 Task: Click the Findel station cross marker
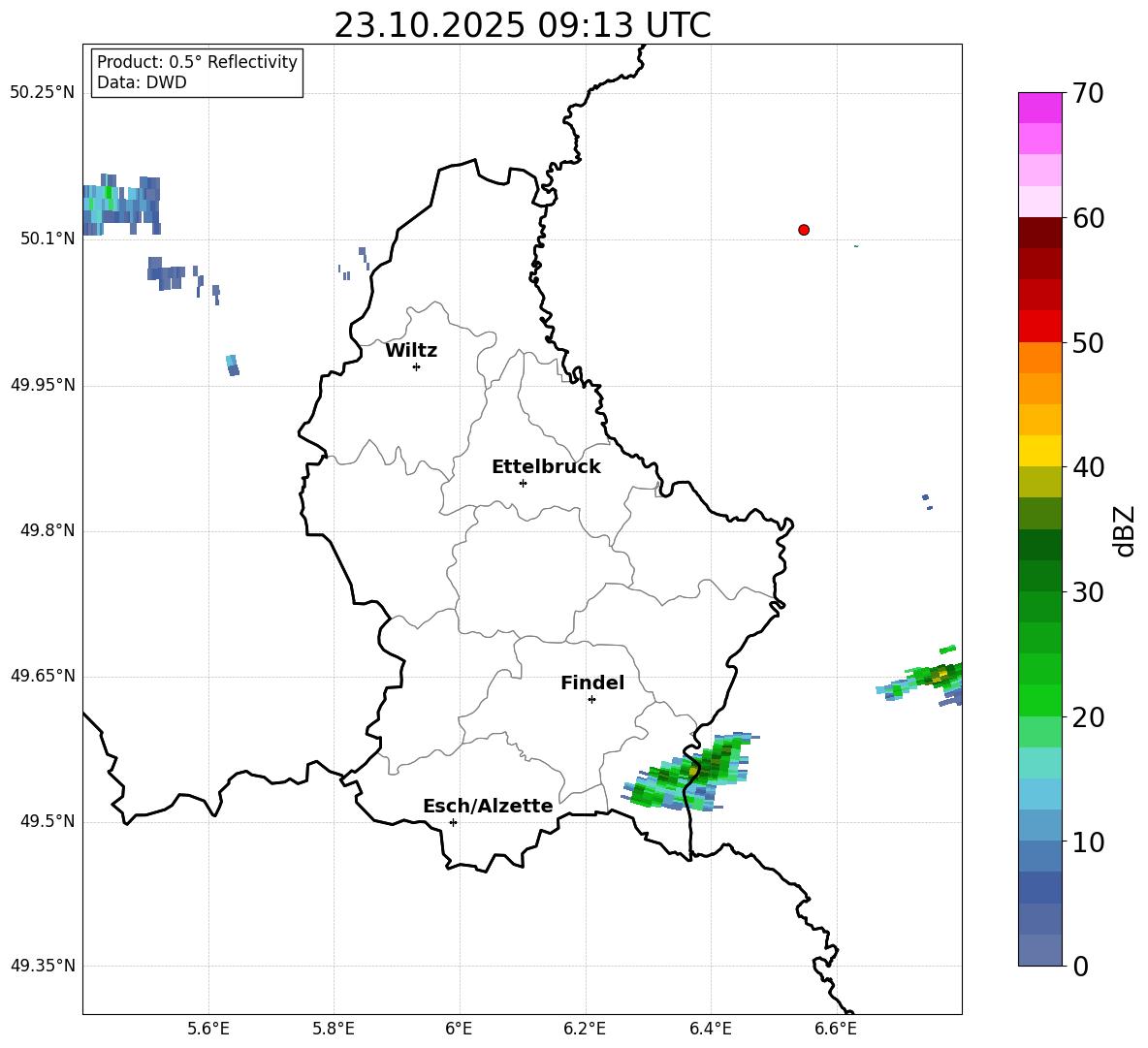coord(591,699)
